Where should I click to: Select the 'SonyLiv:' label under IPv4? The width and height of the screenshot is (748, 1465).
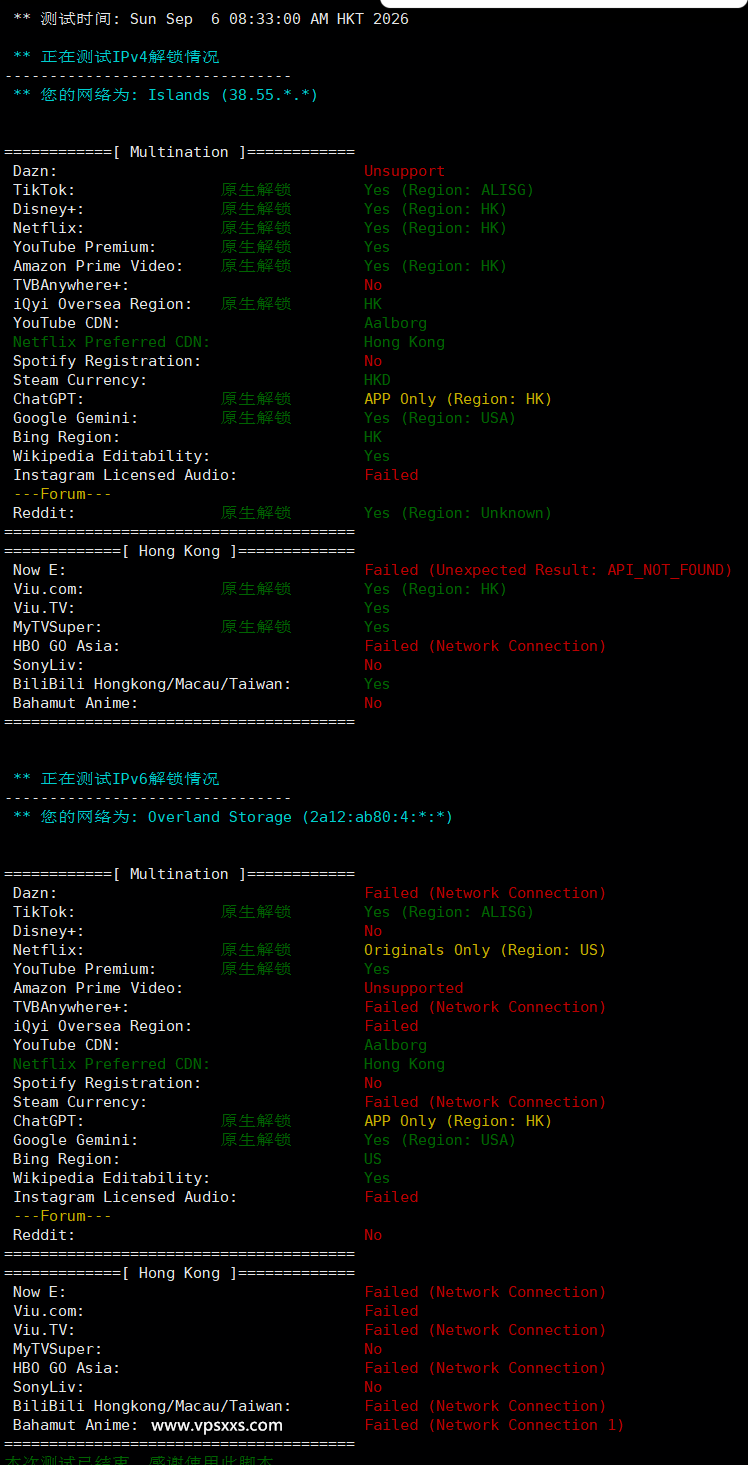[x=48, y=665]
